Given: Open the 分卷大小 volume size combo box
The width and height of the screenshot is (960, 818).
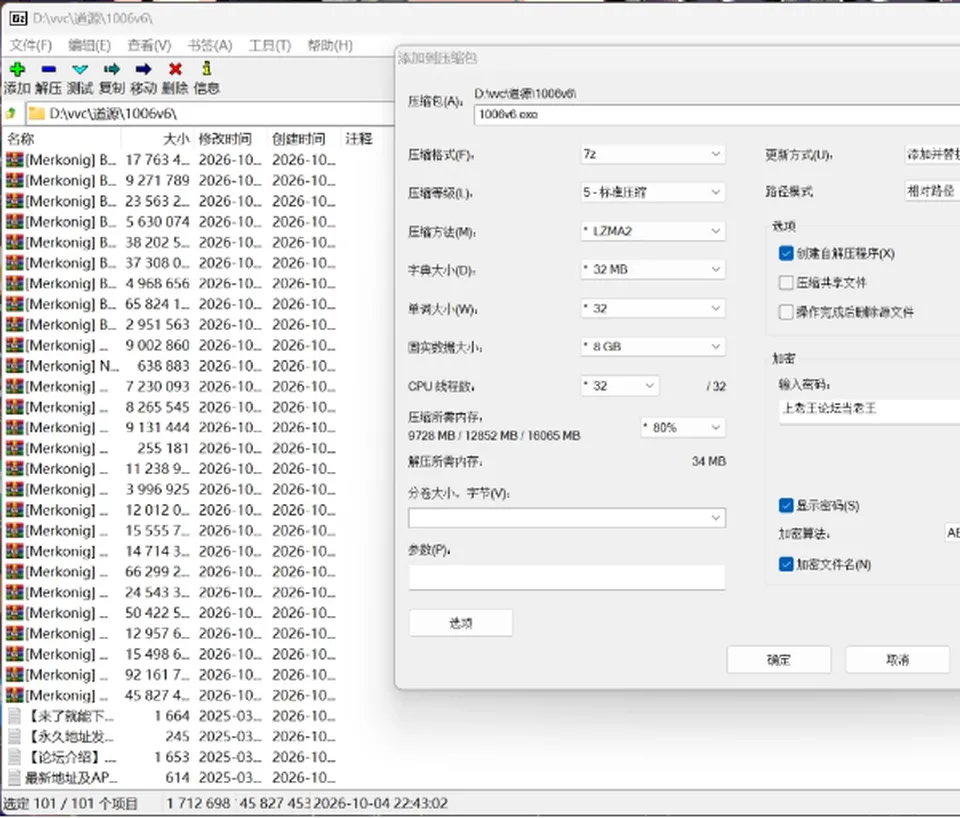Looking at the screenshot, I should click(x=567, y=518).
